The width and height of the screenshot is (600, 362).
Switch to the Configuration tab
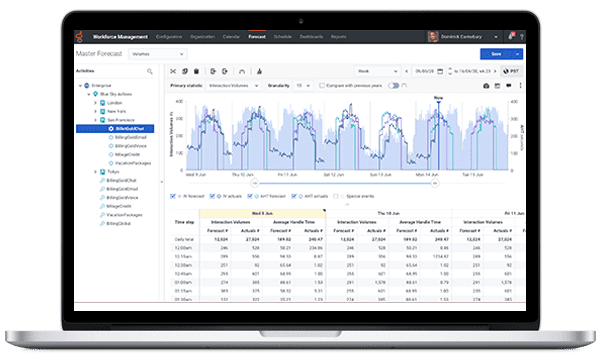(x=169, y=37)
